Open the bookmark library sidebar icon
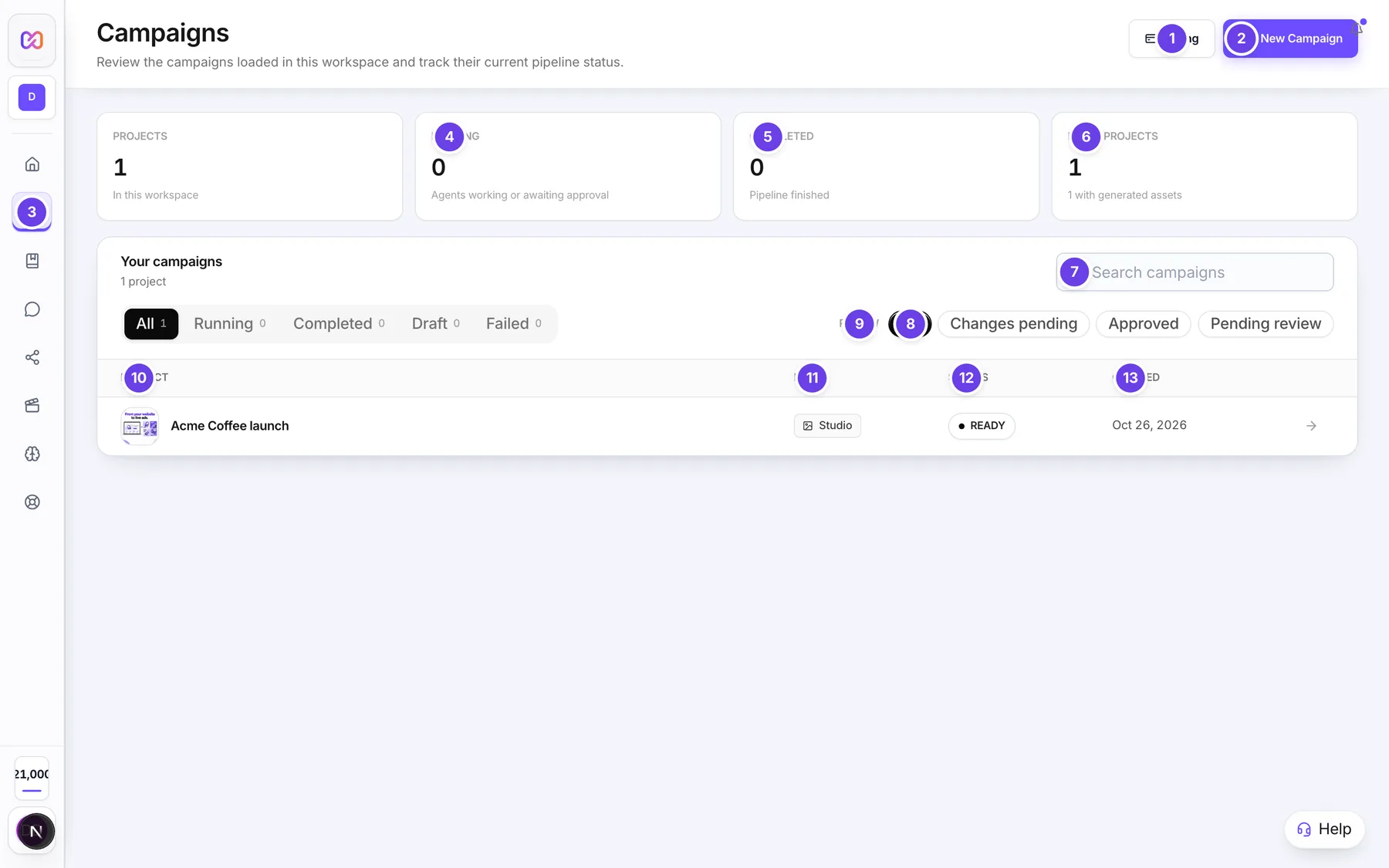The width and height of the screenshot is (1389, 868). (32, 261)
